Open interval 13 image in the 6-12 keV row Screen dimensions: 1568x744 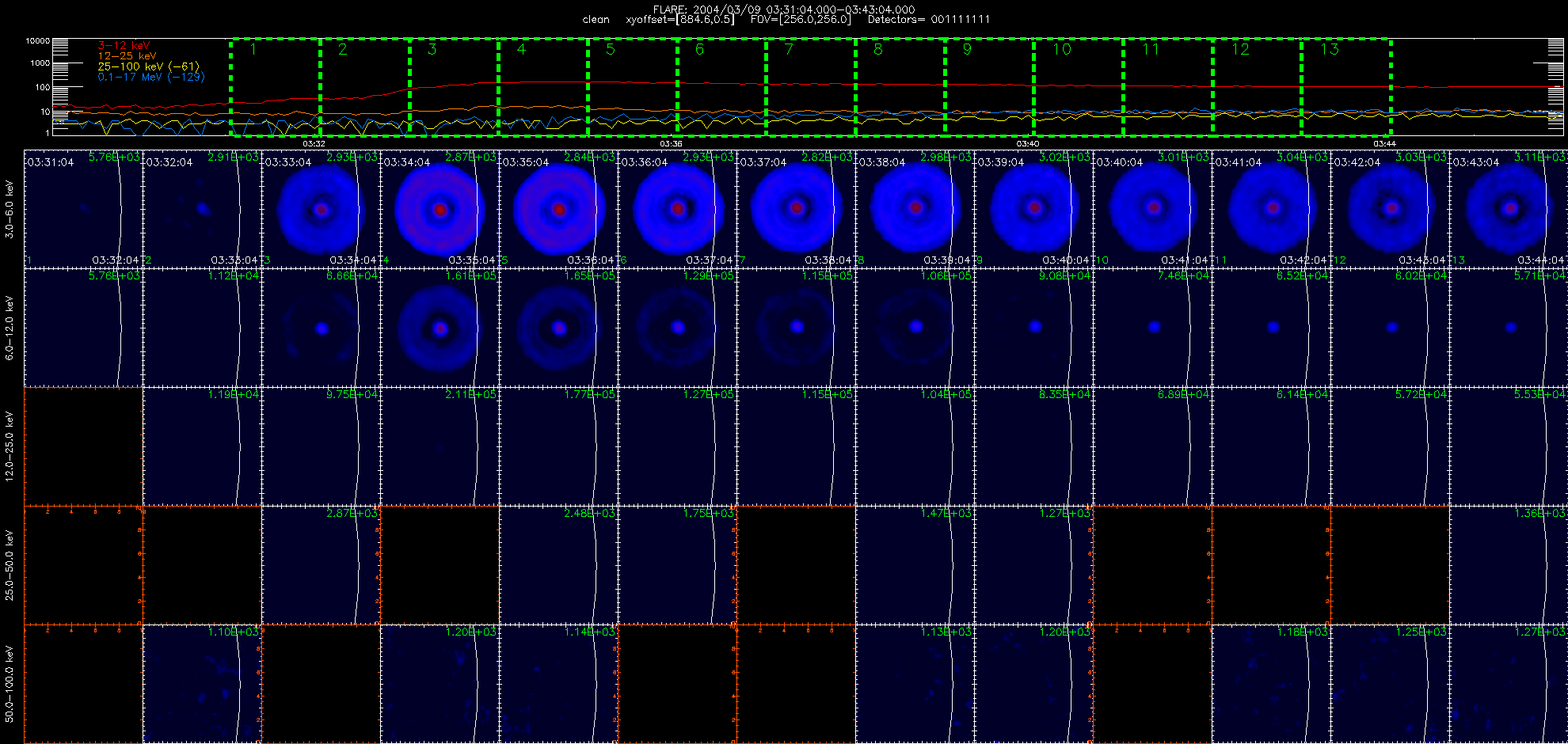[1509, 328]
